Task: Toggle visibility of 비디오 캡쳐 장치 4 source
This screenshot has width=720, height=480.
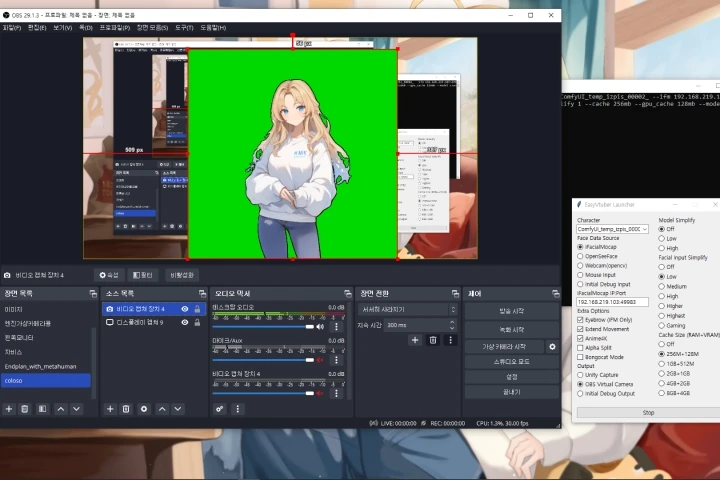Action: coord(185,309)
